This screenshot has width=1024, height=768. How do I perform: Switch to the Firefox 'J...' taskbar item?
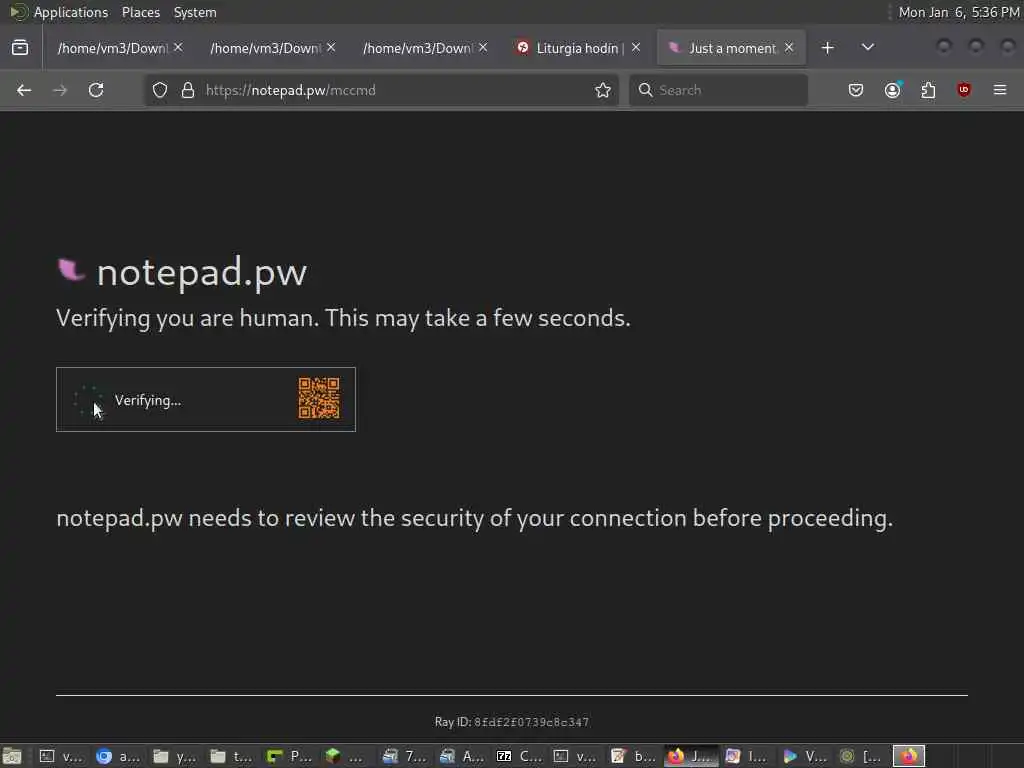point(690,756)
